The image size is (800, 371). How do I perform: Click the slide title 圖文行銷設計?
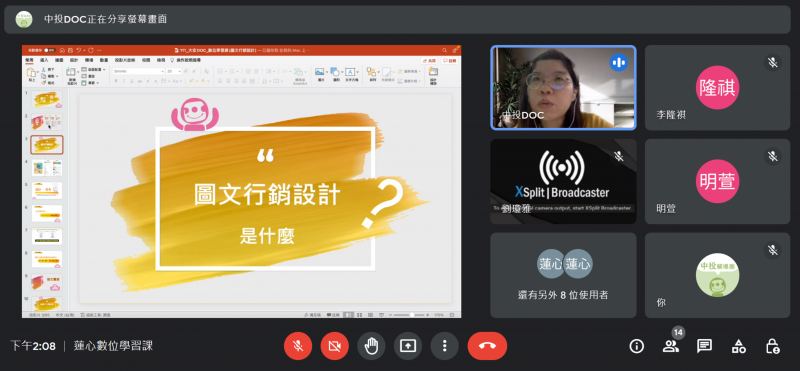click(x=267, y=195)
